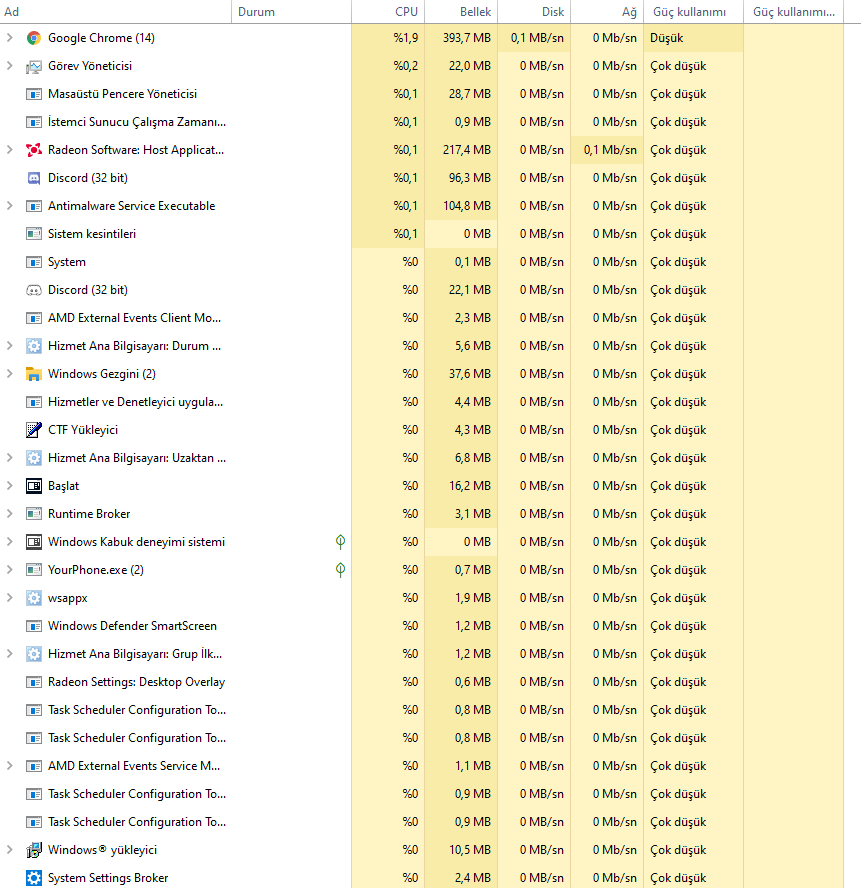The image size is (861, 888).
Task: Click the 0,1 MB/sn disk value for Chrome
Action: 537,38
